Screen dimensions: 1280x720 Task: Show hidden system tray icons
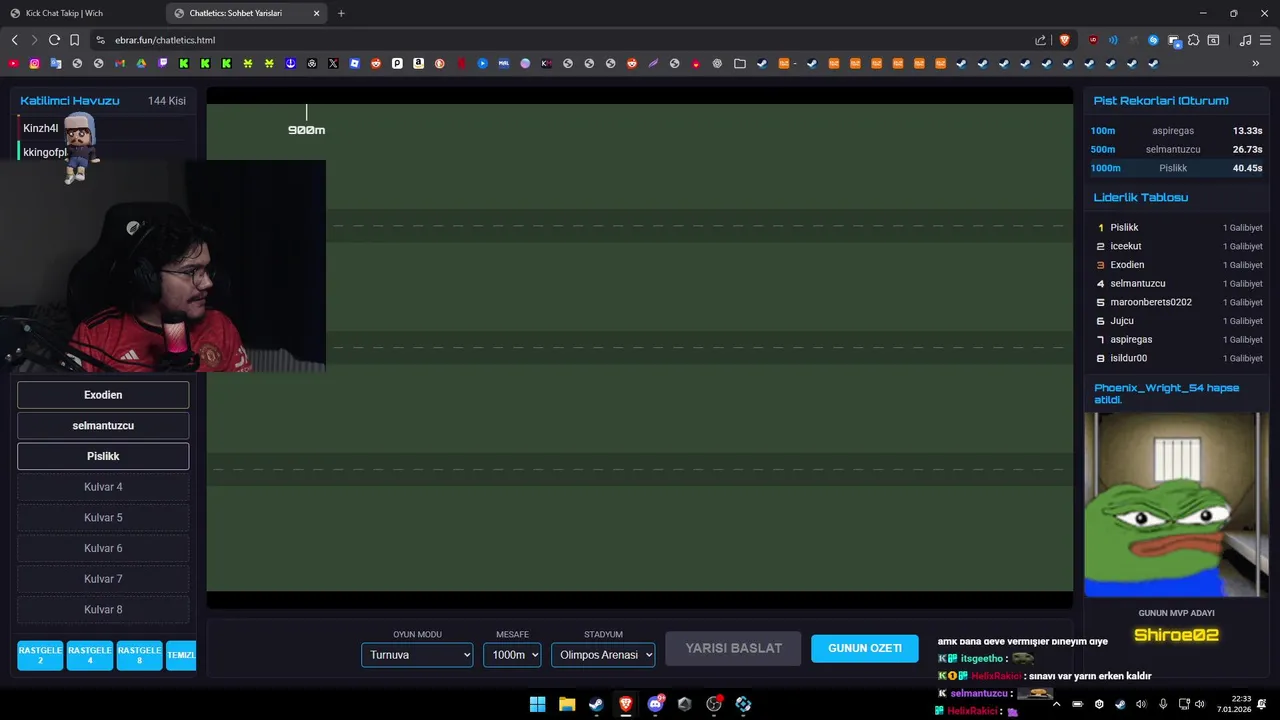[1056, 704]
